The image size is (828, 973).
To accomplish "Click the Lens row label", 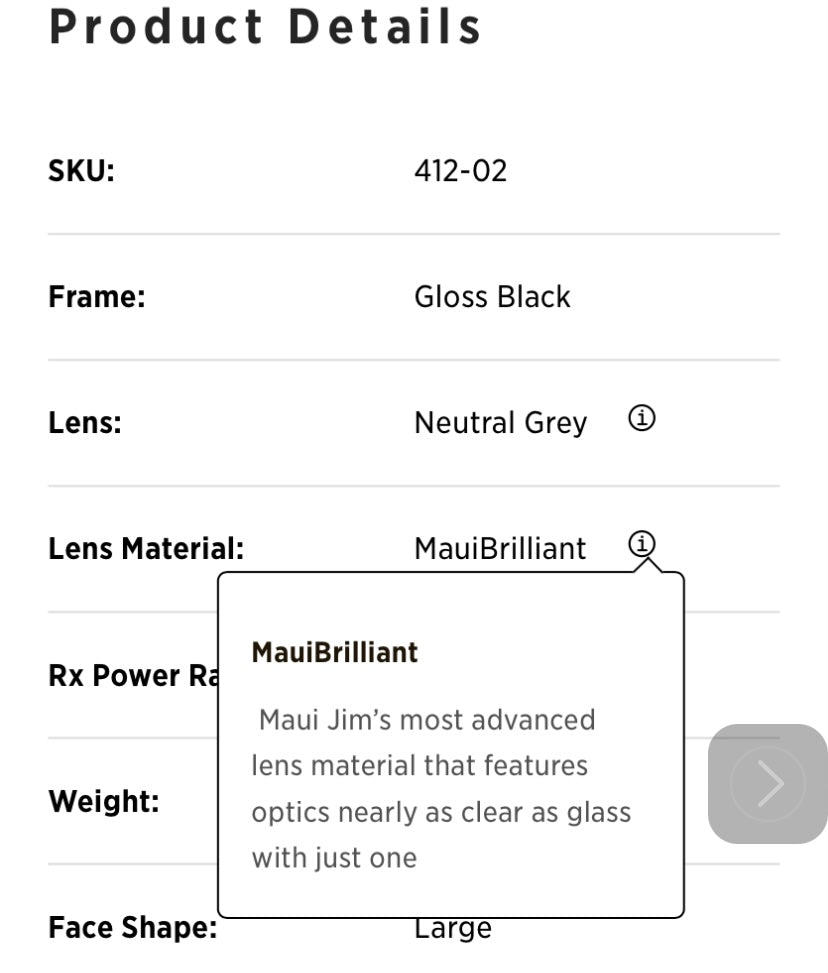I will point(84,423).
